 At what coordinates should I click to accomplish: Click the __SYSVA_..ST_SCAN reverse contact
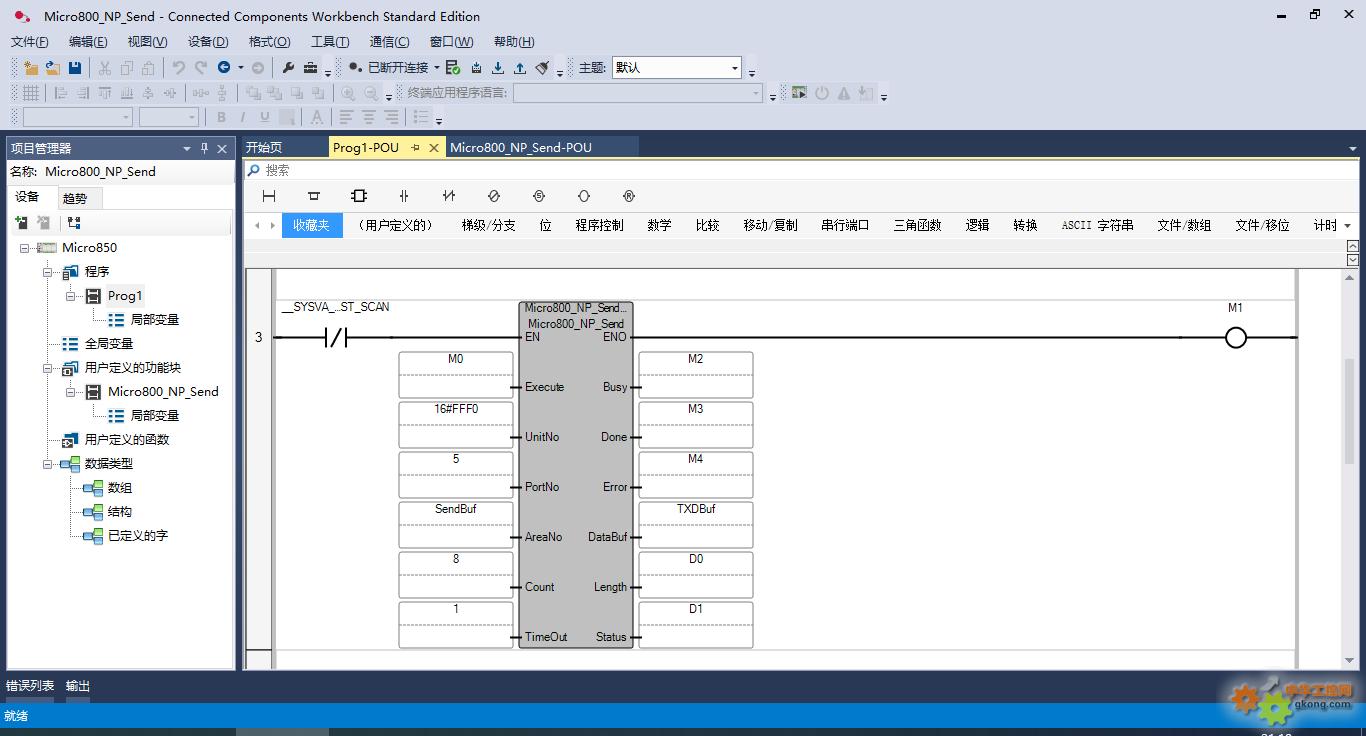coord(336,338)
